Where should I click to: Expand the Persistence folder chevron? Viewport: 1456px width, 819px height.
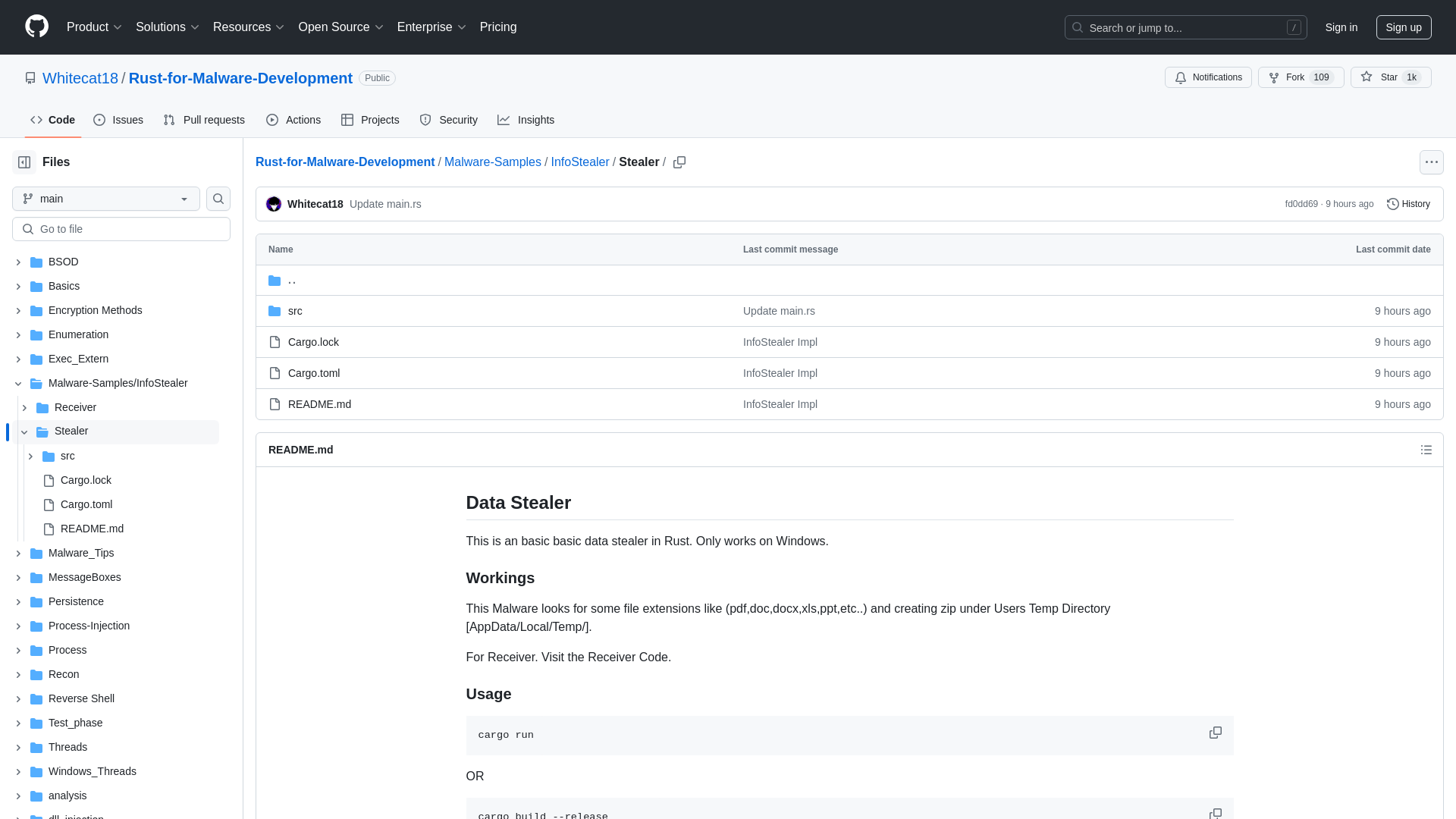[18, 602]
